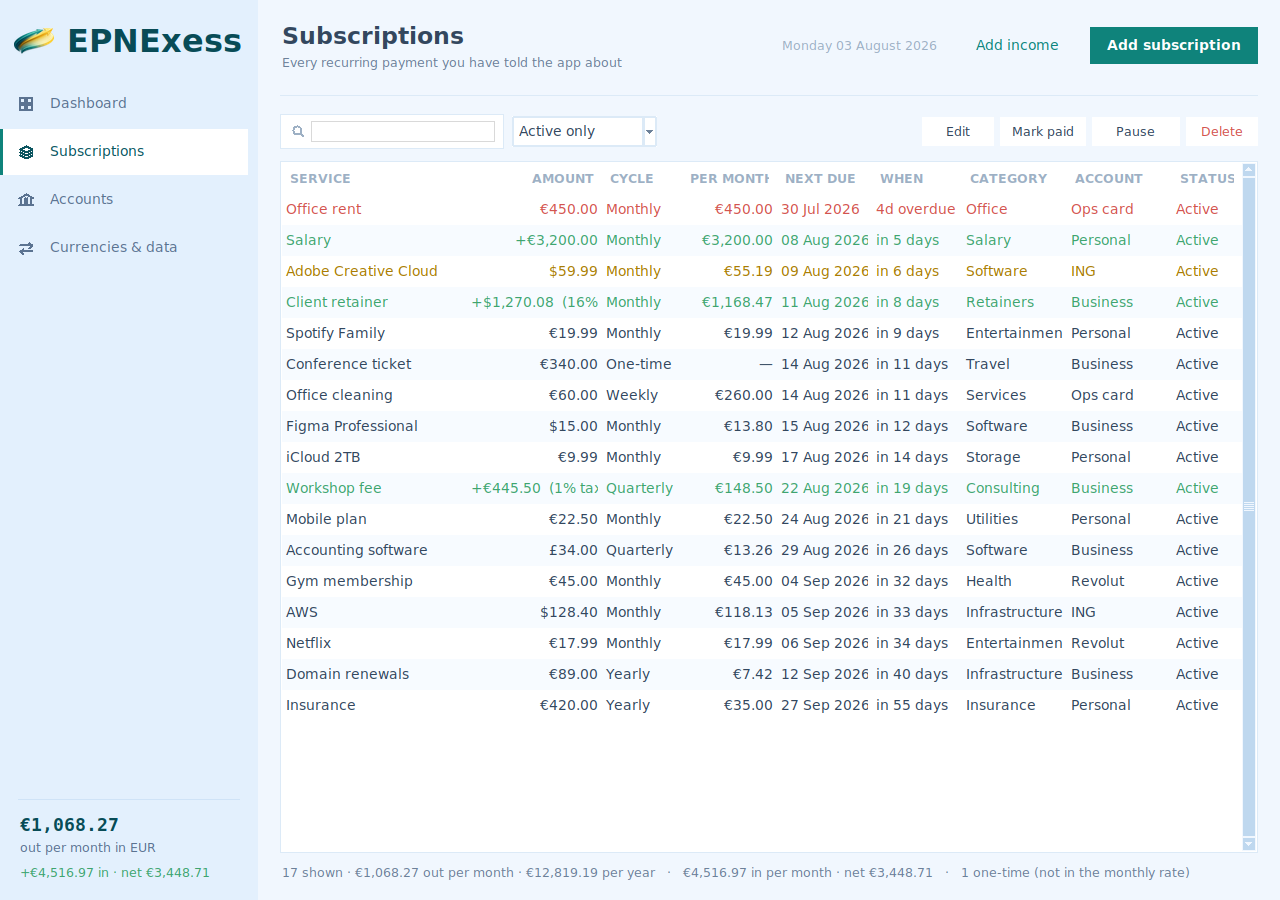The image size is (1280, 900).
Task: Click the table scrollbar thumb
Action: tap(1248, 507)
